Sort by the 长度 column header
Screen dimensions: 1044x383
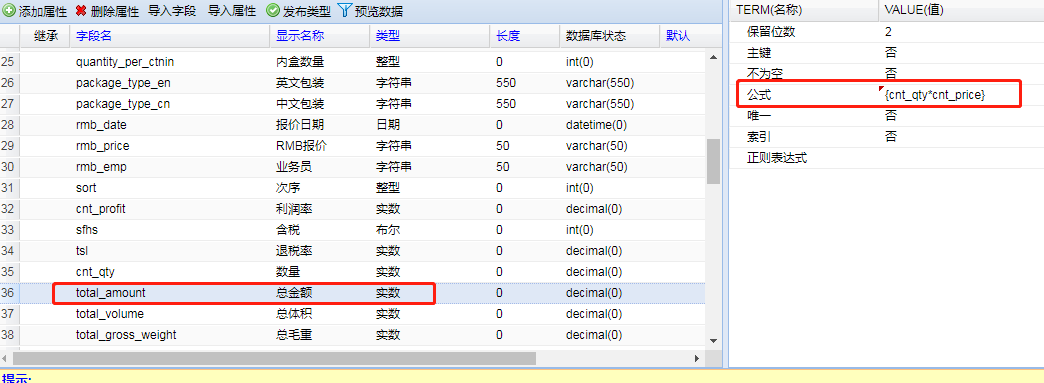coord(508,36)
